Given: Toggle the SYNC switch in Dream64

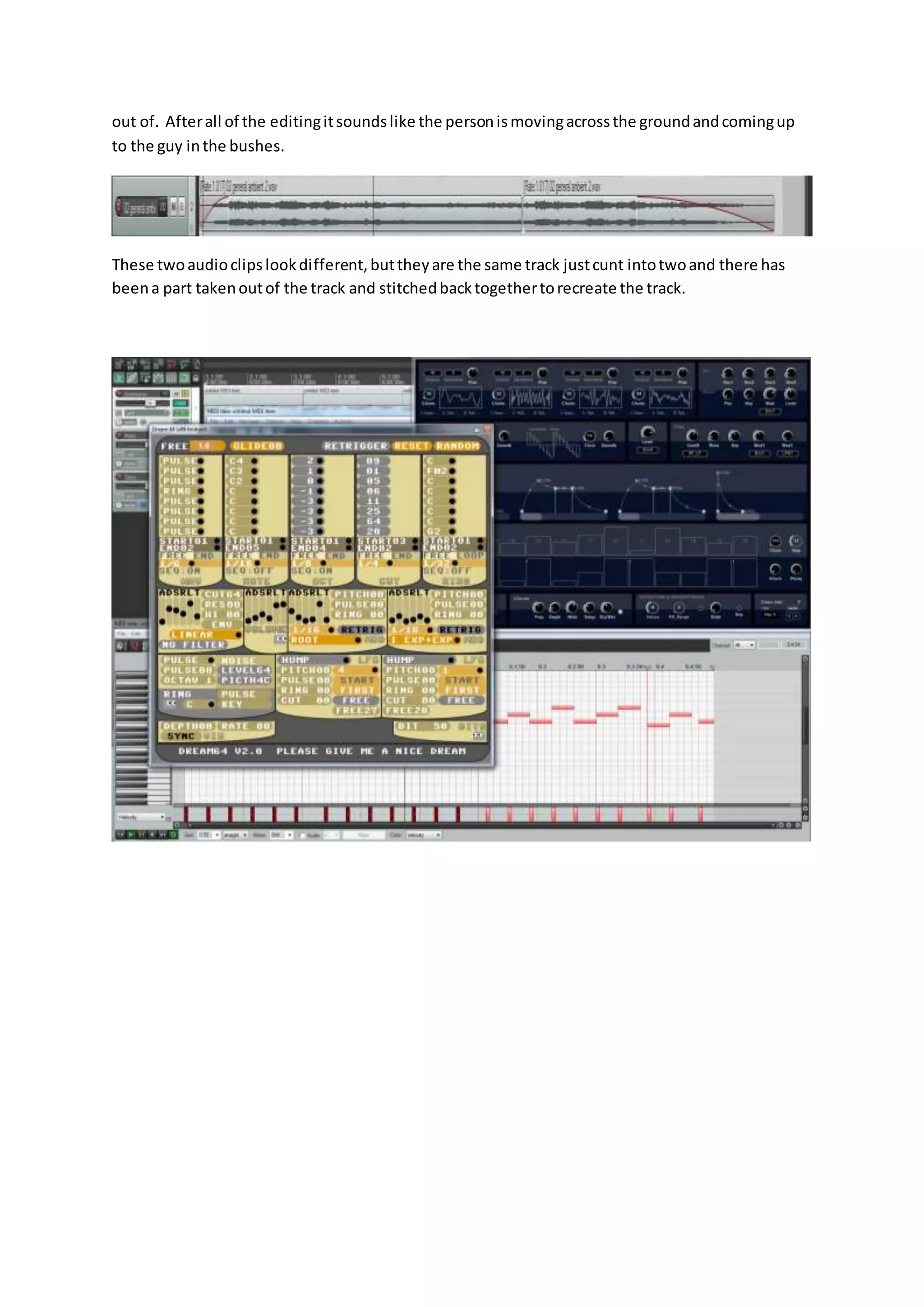Looking at the screenshot, I should pos(181,736).
